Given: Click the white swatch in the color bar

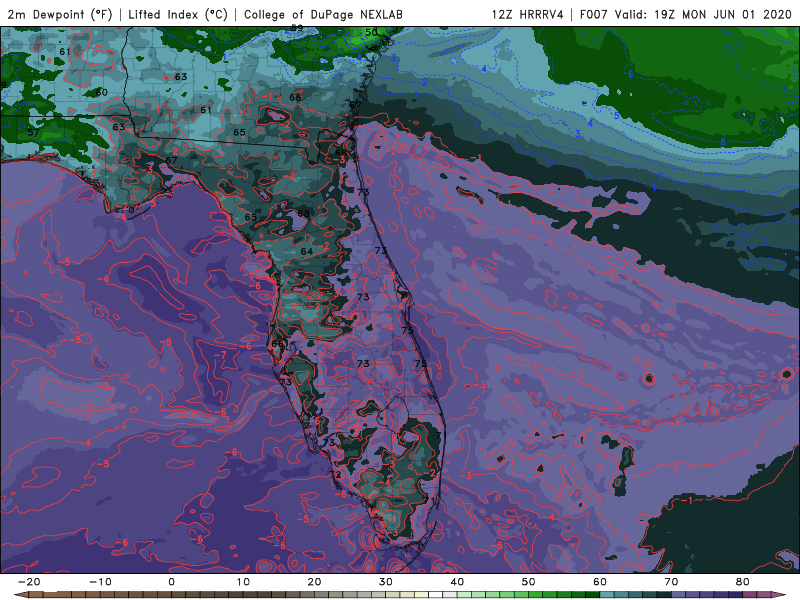Looking at the screenshot, I should pyautogui.click(x=436, y=595).
